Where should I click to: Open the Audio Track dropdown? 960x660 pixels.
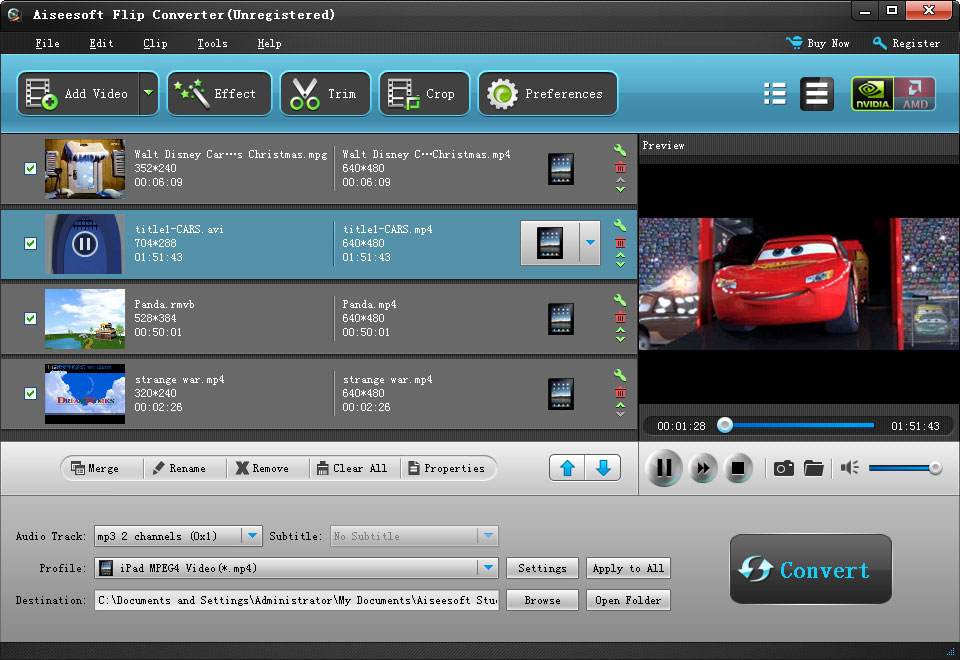[253, 536]
